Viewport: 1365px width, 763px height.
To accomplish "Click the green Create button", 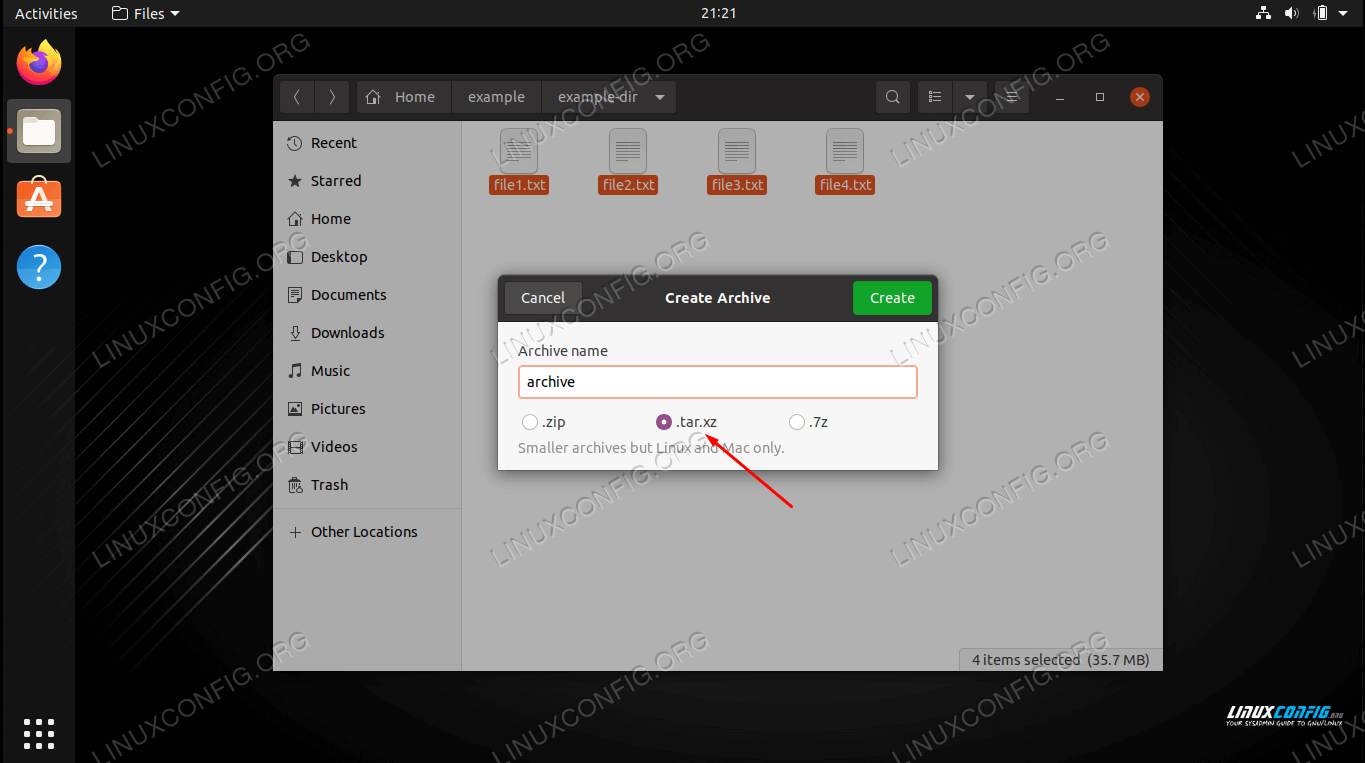I will pos(892,298).
